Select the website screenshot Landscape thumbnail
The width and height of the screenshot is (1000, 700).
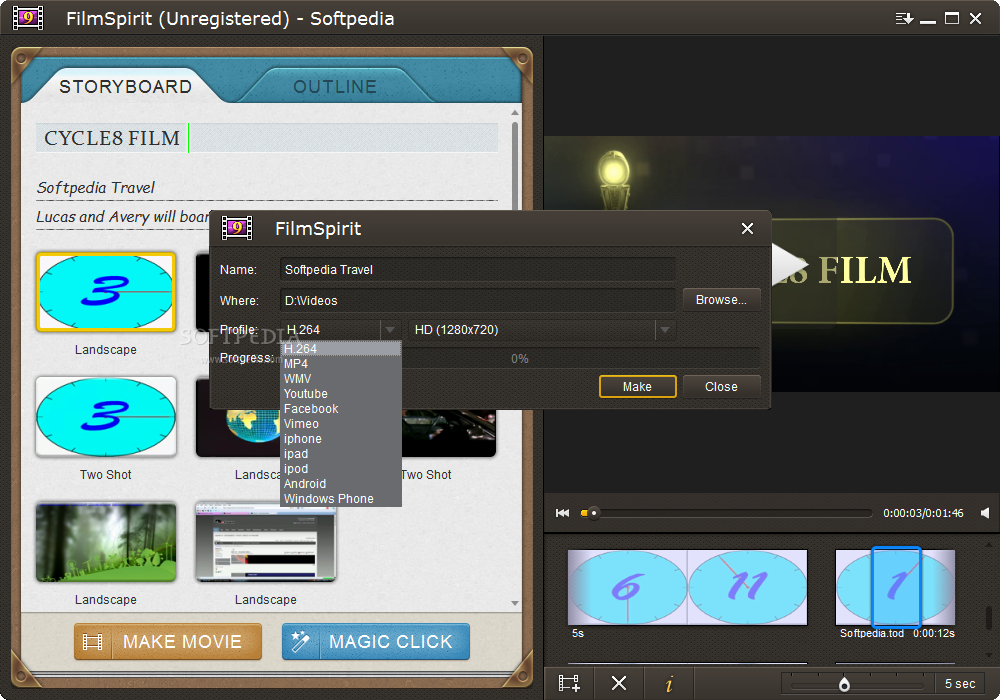click(266, 542)
